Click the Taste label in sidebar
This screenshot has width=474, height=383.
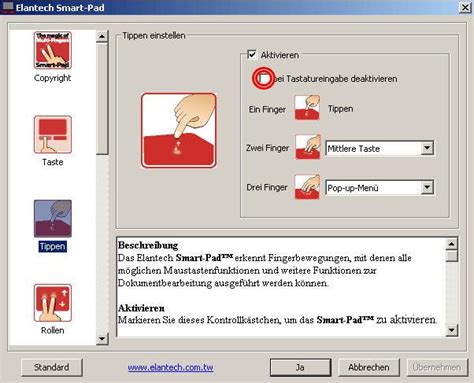53,162
